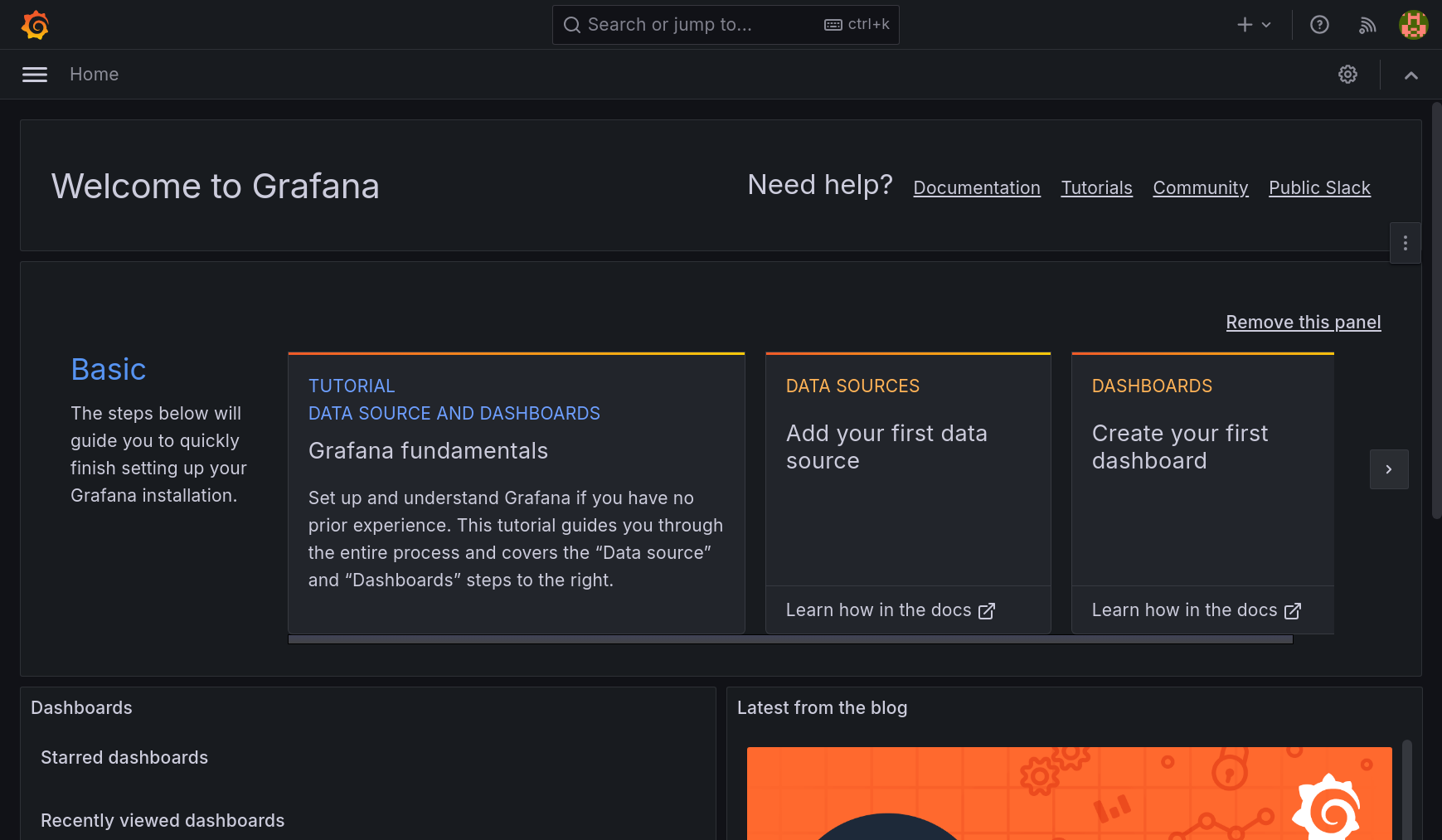Open the blog post thumbnail image
The width and height of the screenshot is (1442, 840).
coord(1070,794)
